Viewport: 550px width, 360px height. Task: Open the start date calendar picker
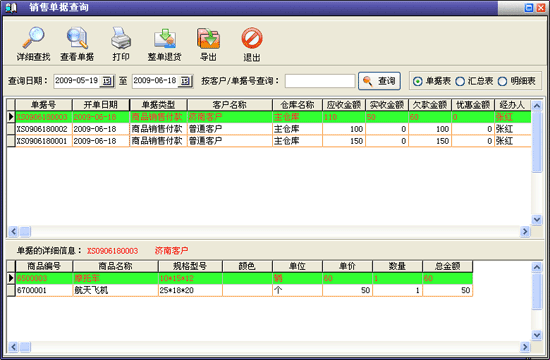point(107,81)
